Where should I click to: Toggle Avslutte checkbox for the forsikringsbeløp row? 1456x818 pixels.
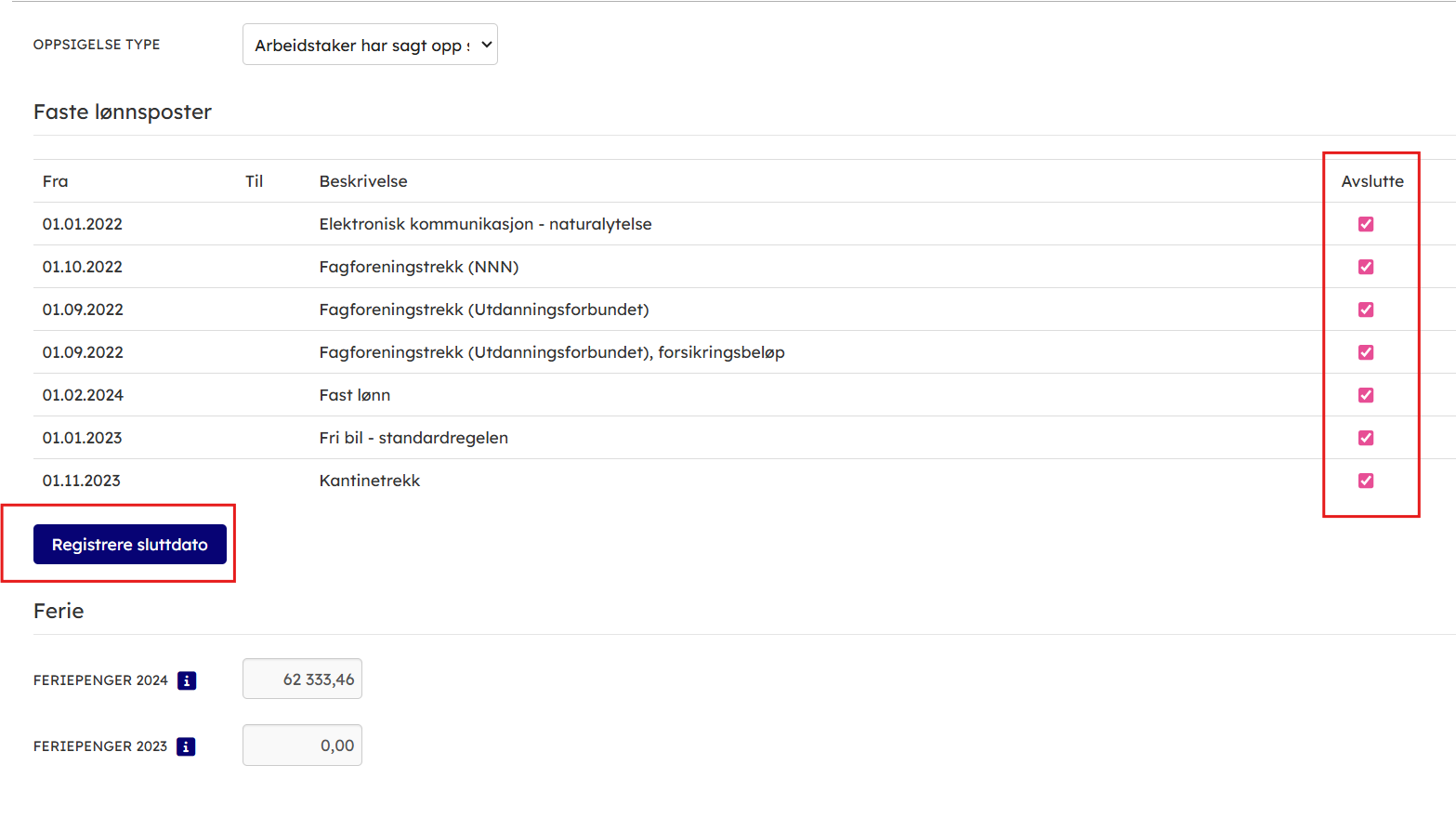point(1365,352)
